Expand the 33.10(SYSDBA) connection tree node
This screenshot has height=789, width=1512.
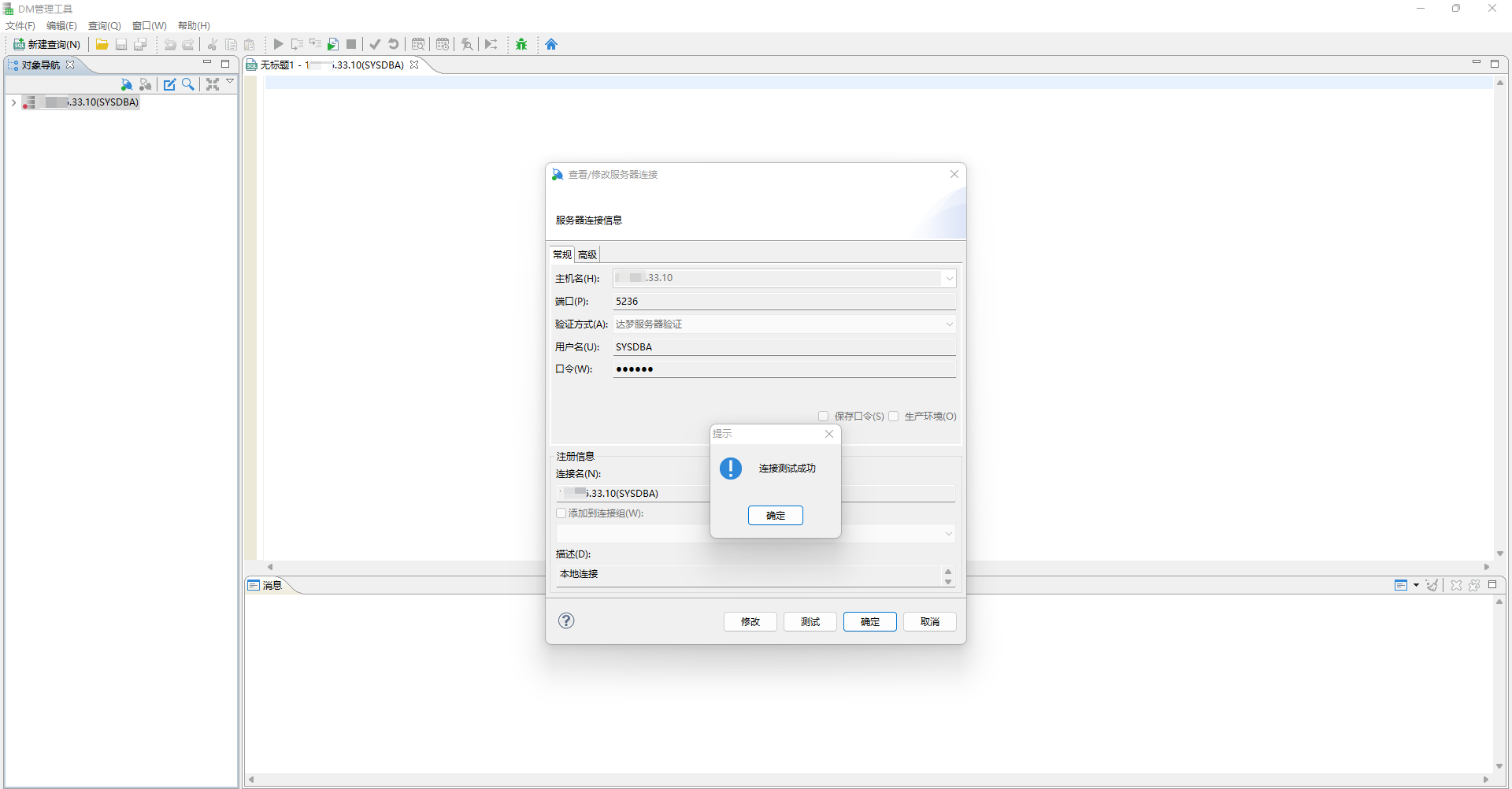point(13,102)
